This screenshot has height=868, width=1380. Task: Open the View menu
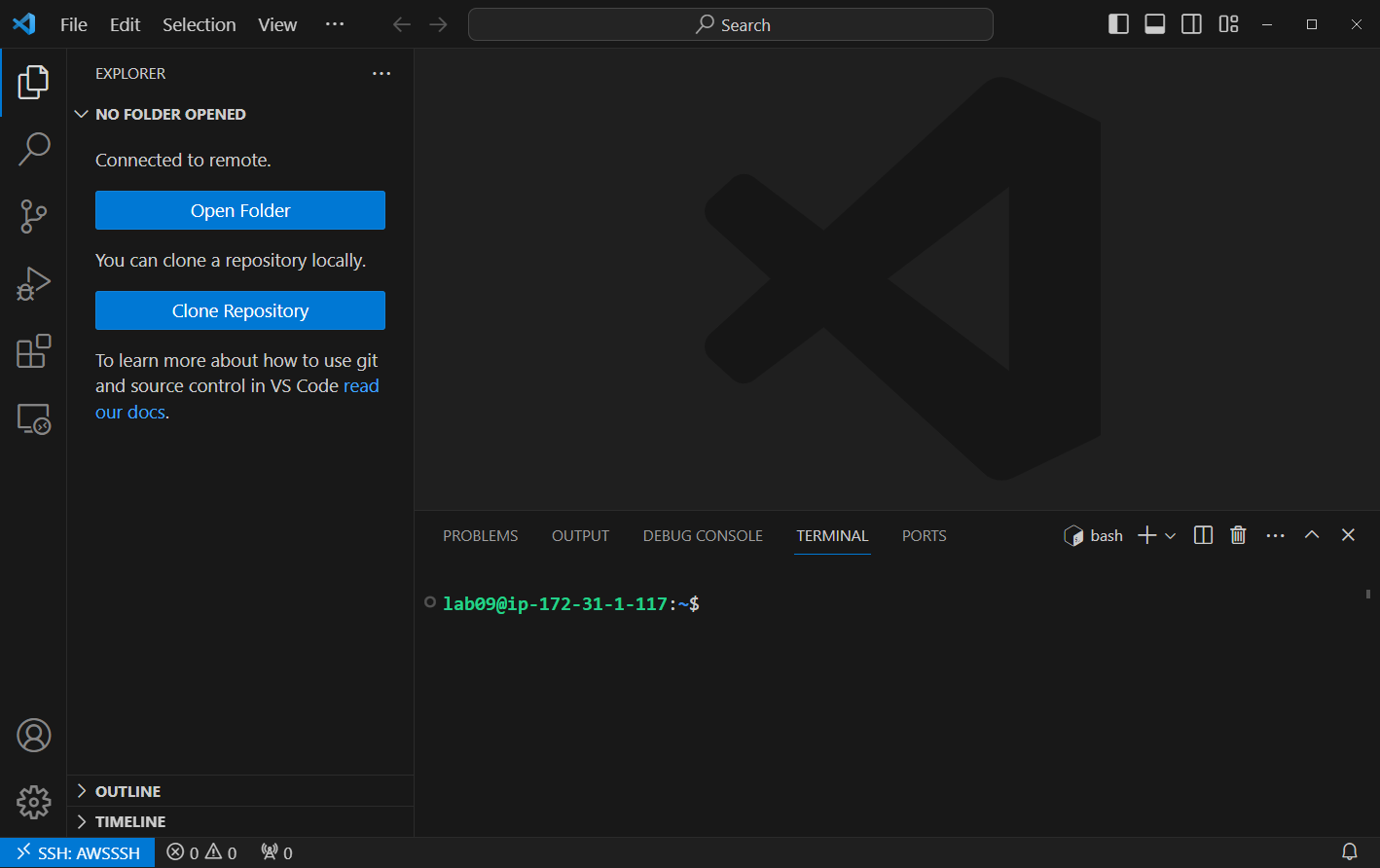tap(277, 24)
